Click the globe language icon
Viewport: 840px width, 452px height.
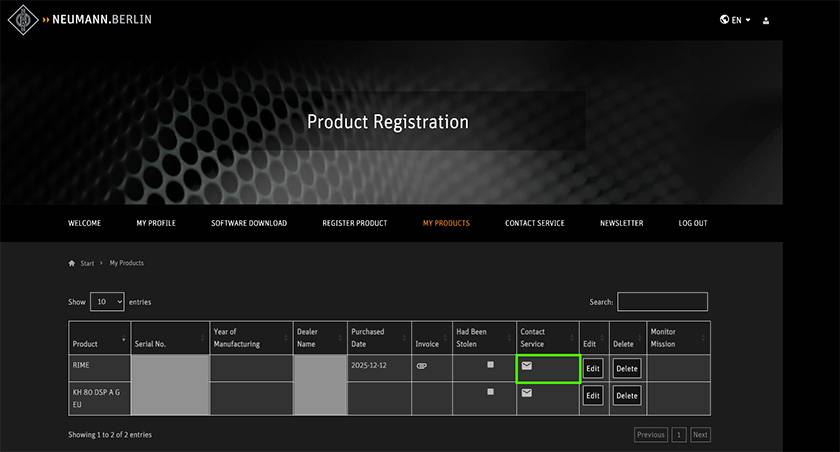point(724,20)
